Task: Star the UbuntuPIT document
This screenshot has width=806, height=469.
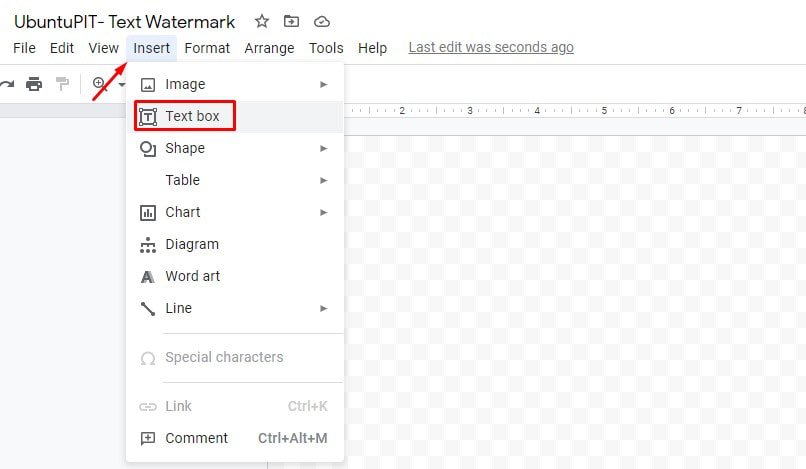Action: pyautogui.click(x=262, y=22)
